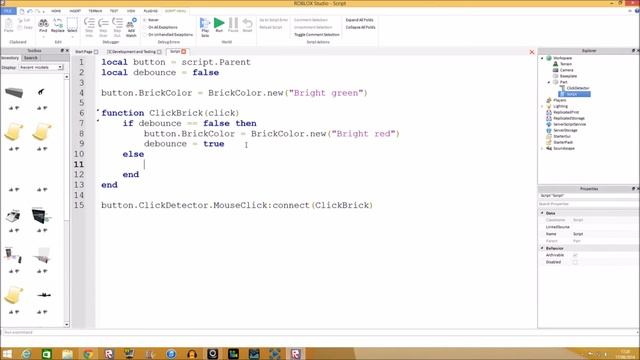Switch to the VIEW ribbon tab
This screenshot has width=640, height=360.
click(x=131, y=11)
